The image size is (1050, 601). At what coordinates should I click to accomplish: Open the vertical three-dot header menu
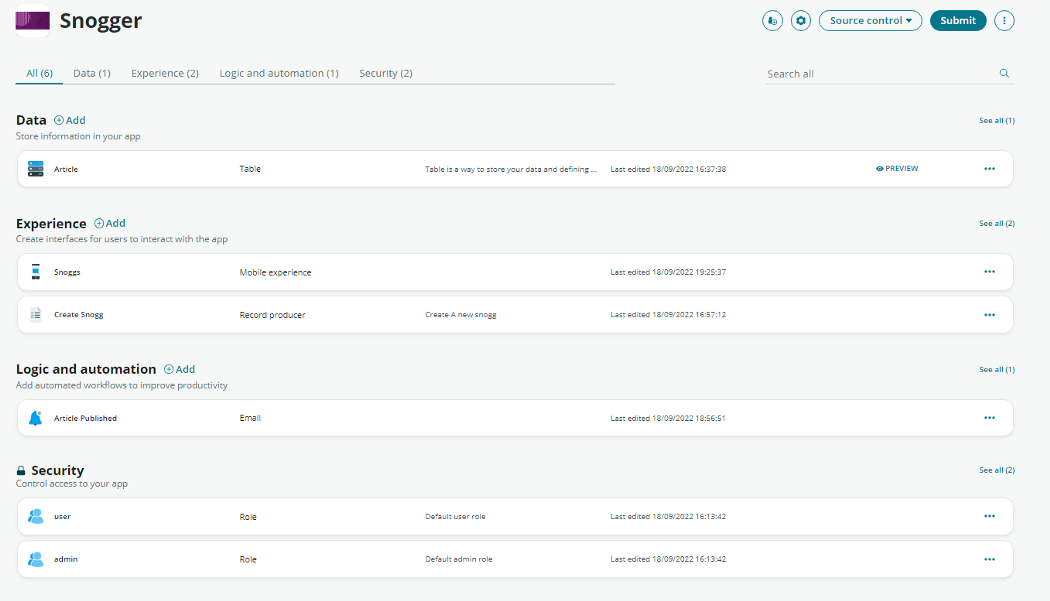[1004, 21]
